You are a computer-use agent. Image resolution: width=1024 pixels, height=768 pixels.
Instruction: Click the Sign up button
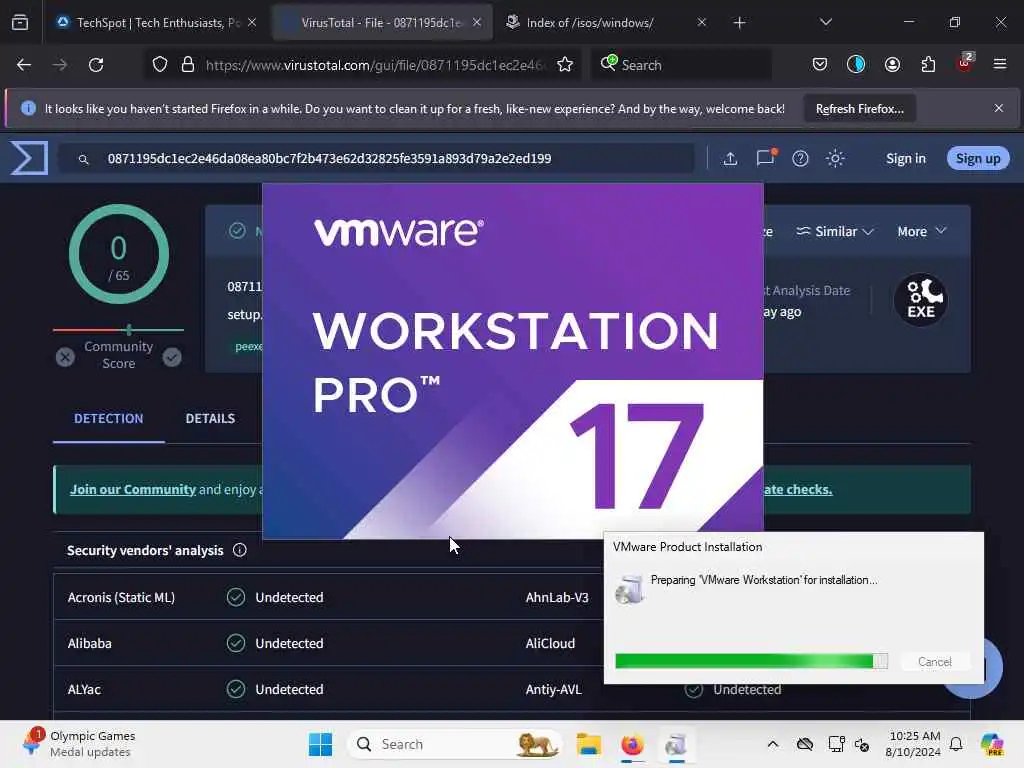click(x=978, y=159)
